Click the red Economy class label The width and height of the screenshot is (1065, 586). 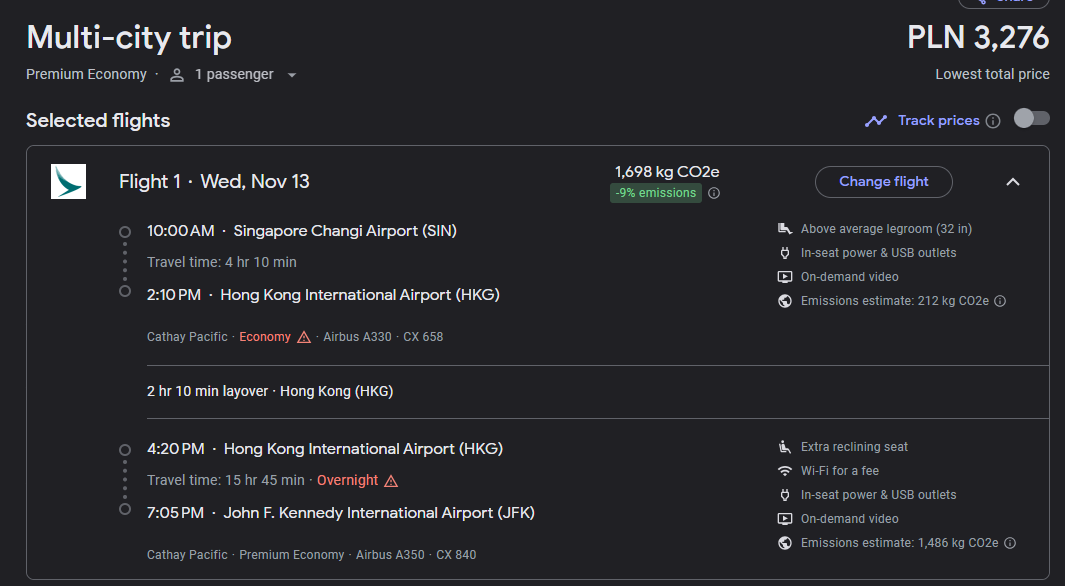click(x=265, y=337)
